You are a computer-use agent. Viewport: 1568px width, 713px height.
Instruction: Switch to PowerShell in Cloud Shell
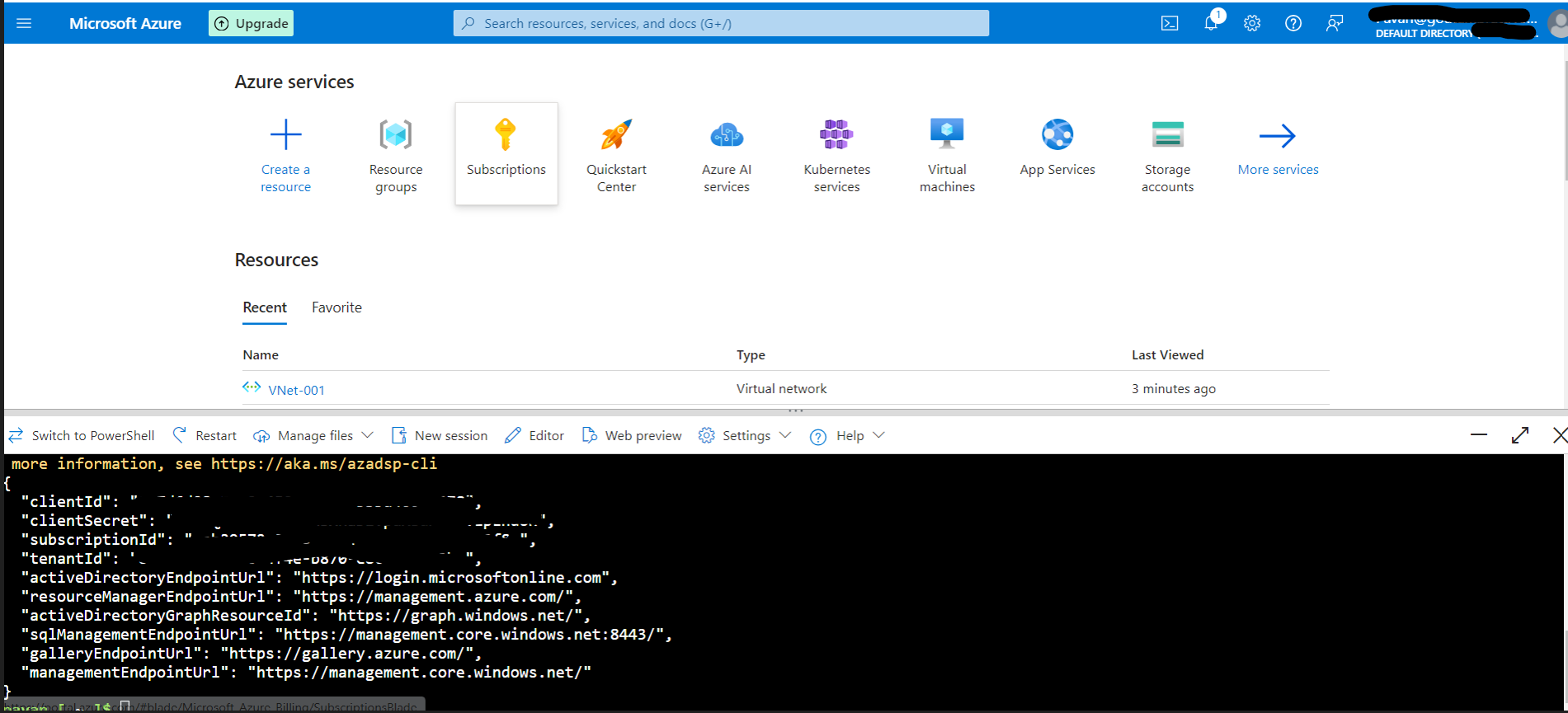pos(81,435)
